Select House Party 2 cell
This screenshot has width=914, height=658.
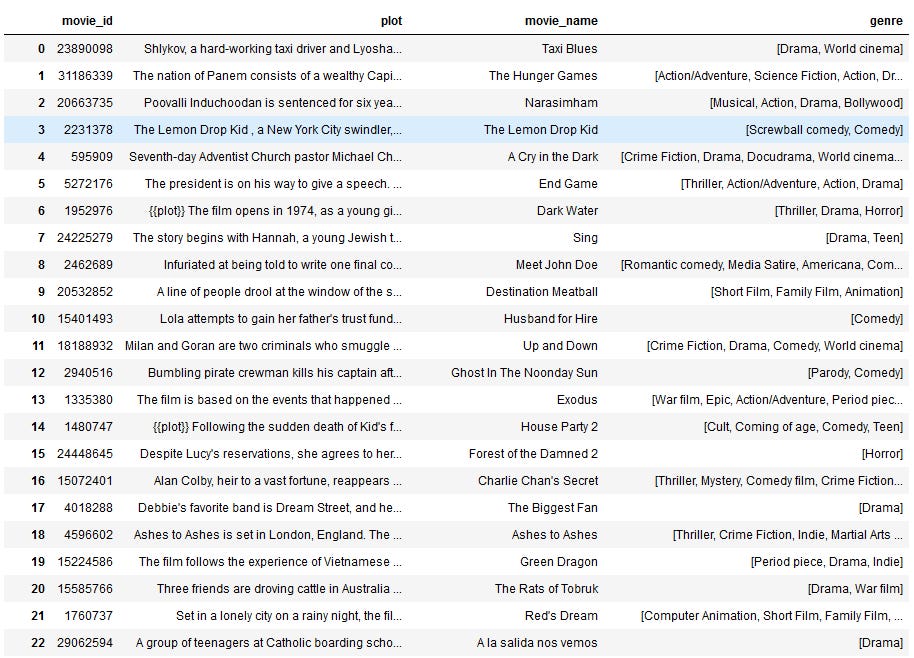click(x=559, y=427)
